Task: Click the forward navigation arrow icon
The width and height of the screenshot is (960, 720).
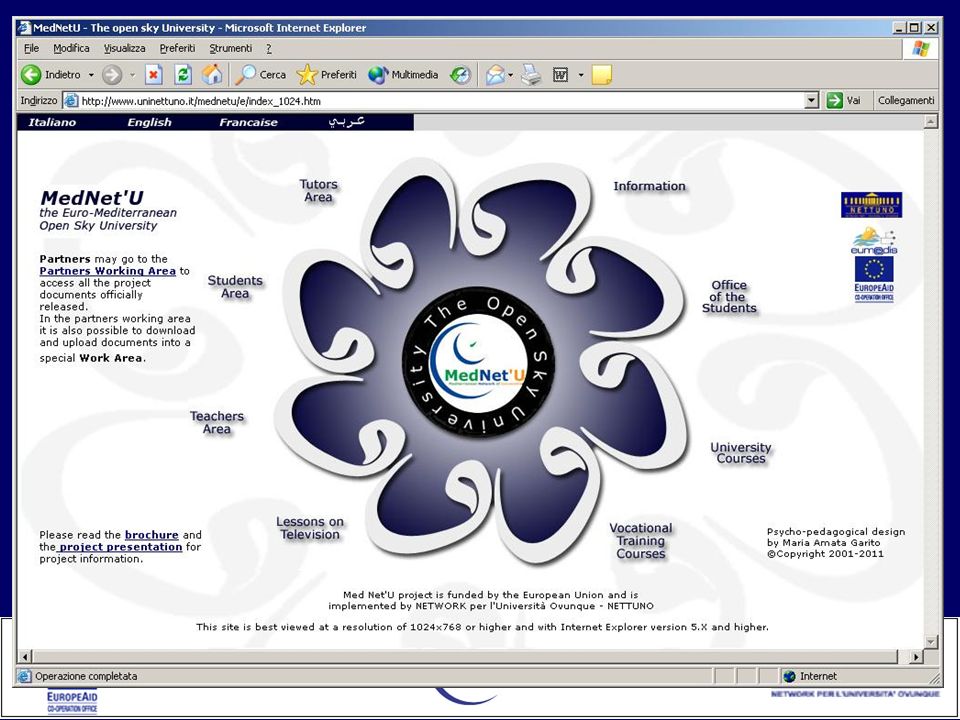Action: [x=111, y=75]
